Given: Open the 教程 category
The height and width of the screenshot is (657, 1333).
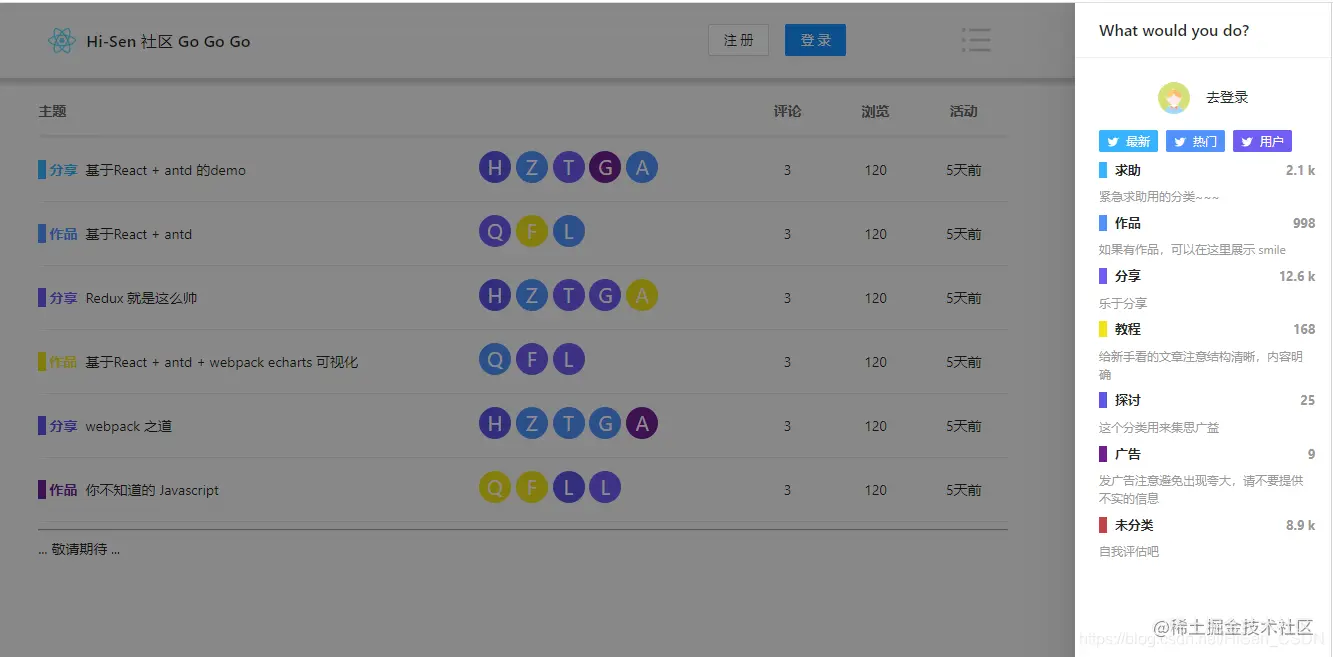Looking at the screenshot, I should click(1128, 329).
